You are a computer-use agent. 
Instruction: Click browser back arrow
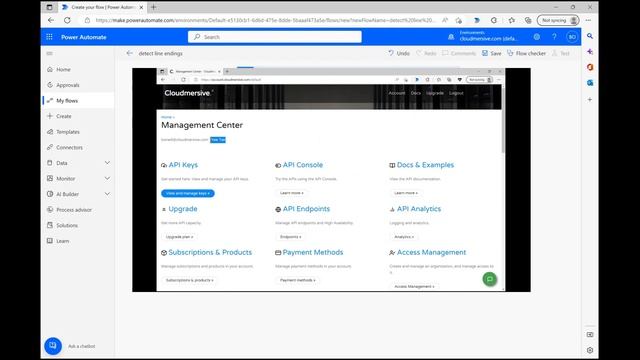pyautogui.click(x=51, y=20)
